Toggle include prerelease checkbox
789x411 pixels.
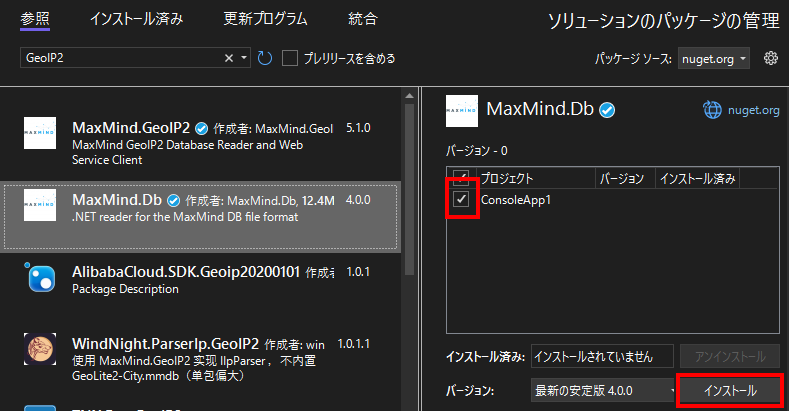290,58
